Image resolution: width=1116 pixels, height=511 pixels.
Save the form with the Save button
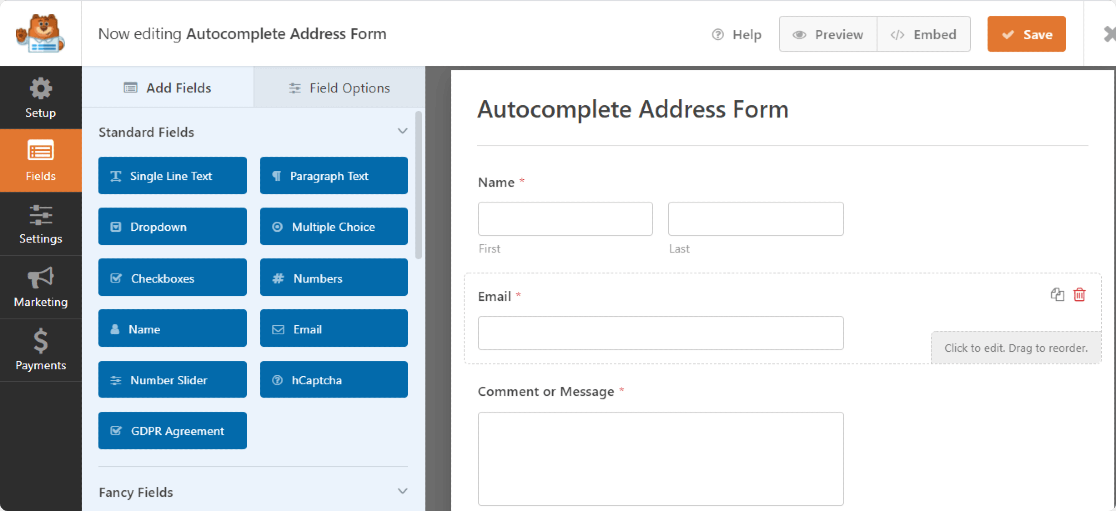click(1026, 34)
